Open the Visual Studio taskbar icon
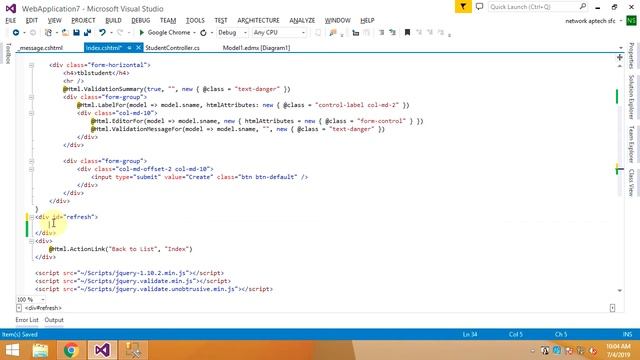The height and width of the screenshot is (360, 640). (102, 350)
